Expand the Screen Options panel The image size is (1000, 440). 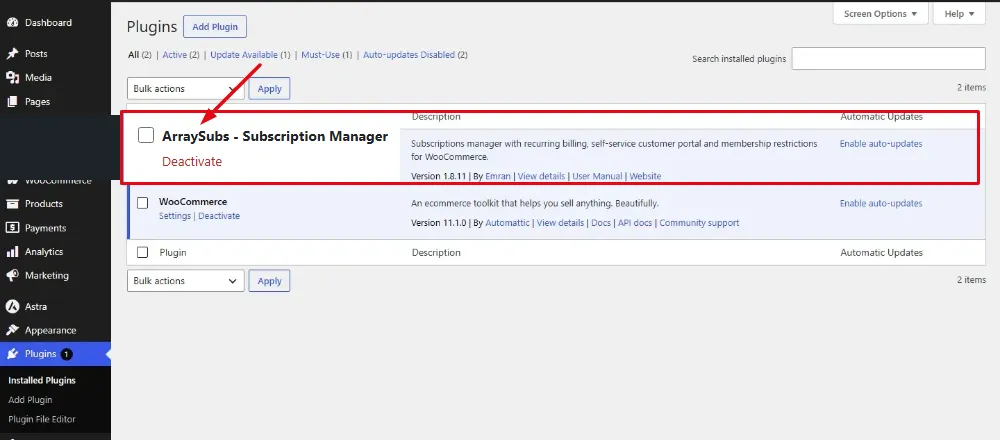tap(880, 13)
